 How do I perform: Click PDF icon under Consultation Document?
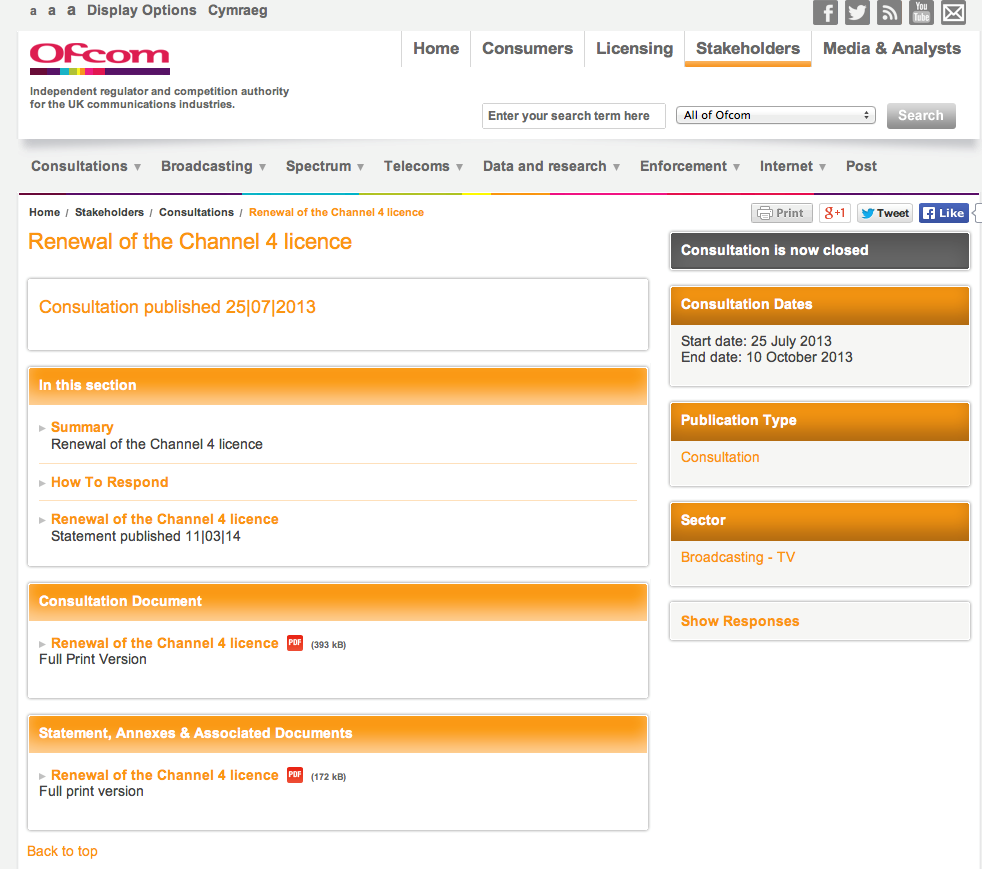click(295, 643)
